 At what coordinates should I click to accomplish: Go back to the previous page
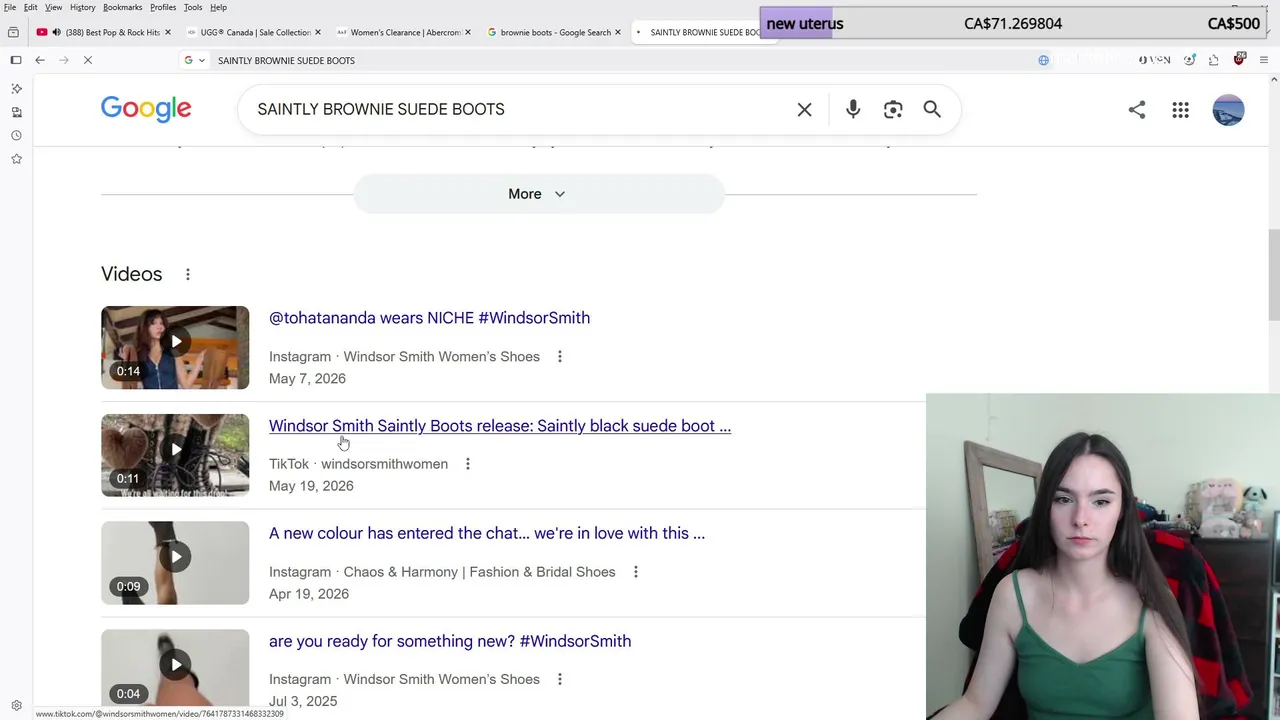40,60
